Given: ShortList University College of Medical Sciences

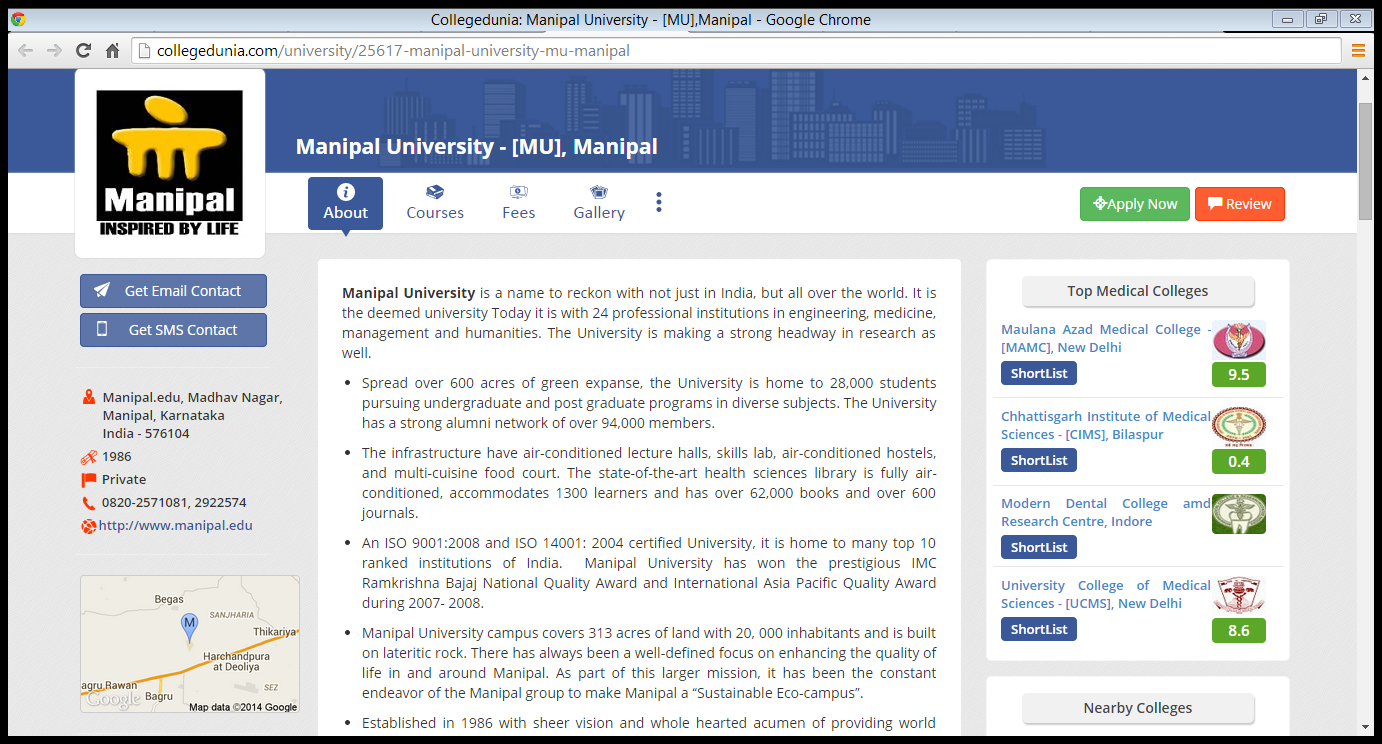Looking at the screenshot, I should [1038, 629].
